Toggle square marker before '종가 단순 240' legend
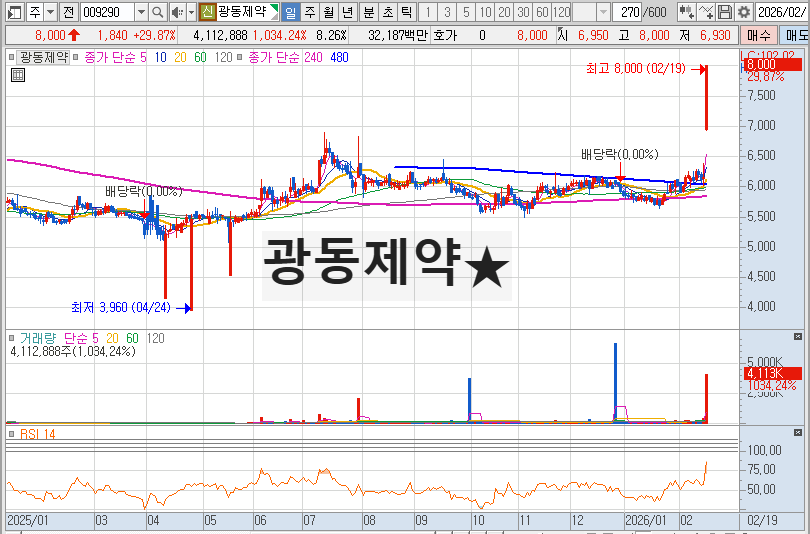Image resolution: width=810 pixels, height=534 pixels. pyautogui.click(x=239, y=57)
